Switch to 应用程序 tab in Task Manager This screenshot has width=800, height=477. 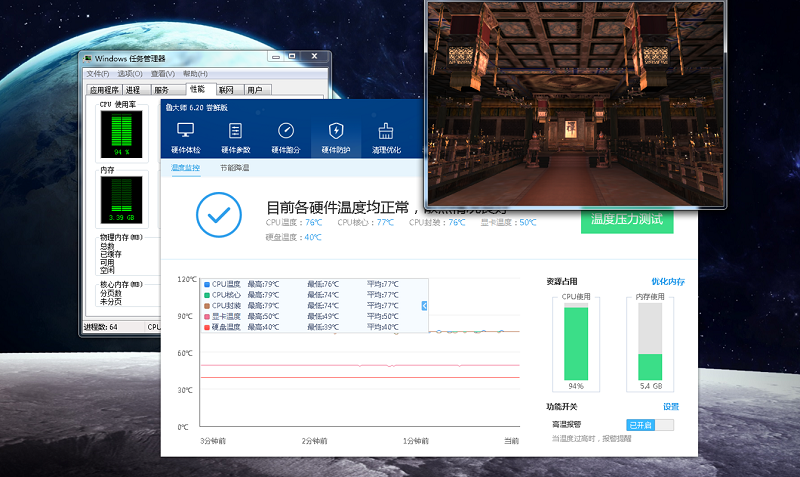coord(104,90)
